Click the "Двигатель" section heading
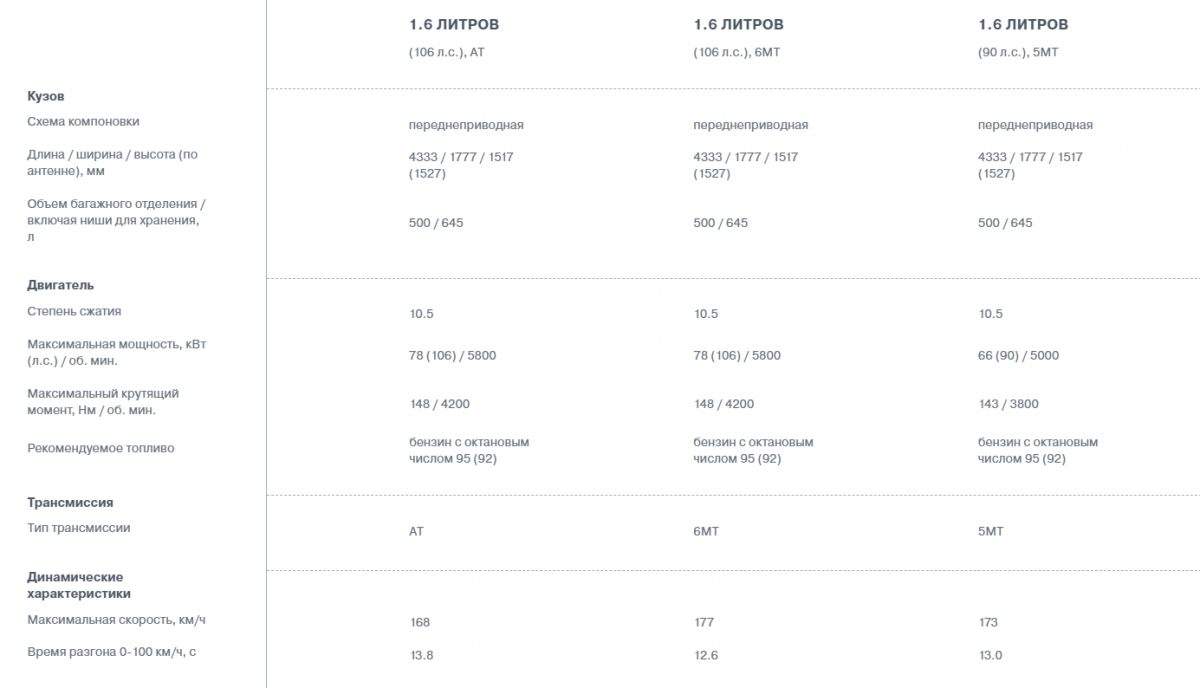 [x=60, y=285]
